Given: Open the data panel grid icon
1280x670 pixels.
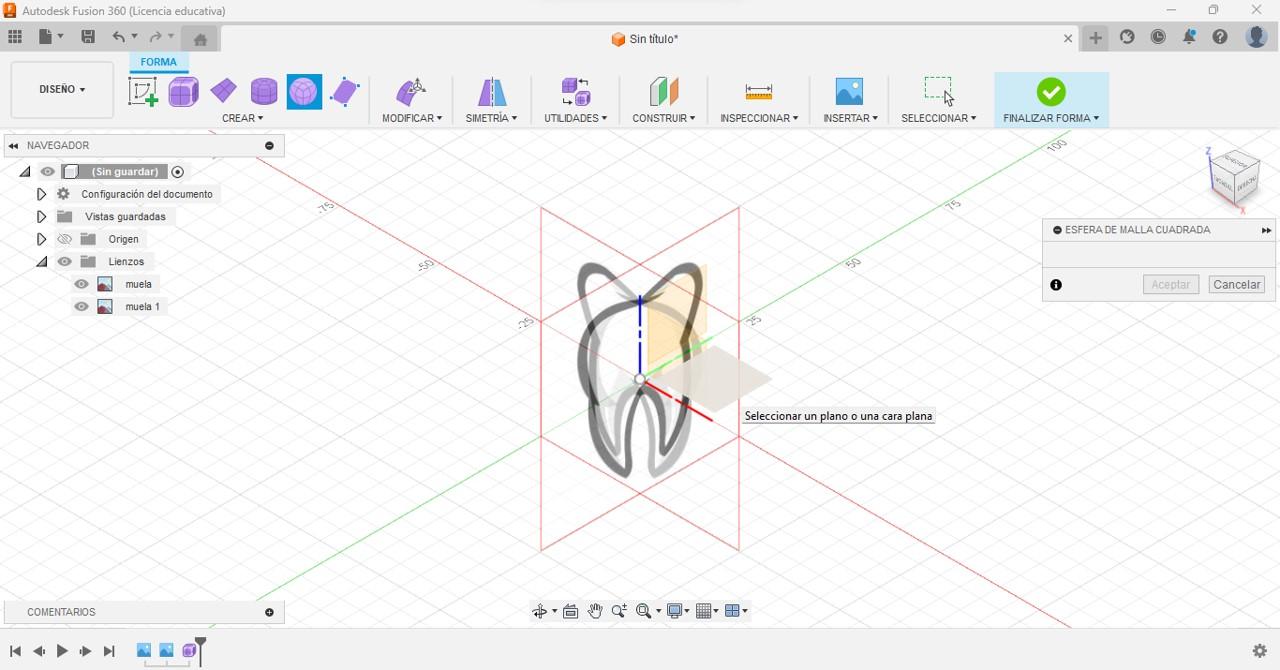Looking at the screenshot, I should [x=15, y=37].
